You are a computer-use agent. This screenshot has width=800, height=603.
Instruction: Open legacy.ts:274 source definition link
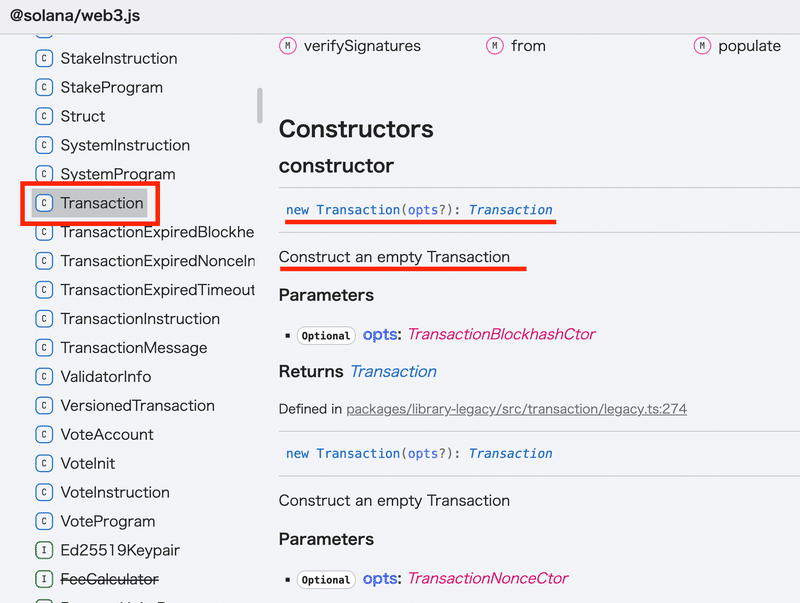tap(516, 409)
